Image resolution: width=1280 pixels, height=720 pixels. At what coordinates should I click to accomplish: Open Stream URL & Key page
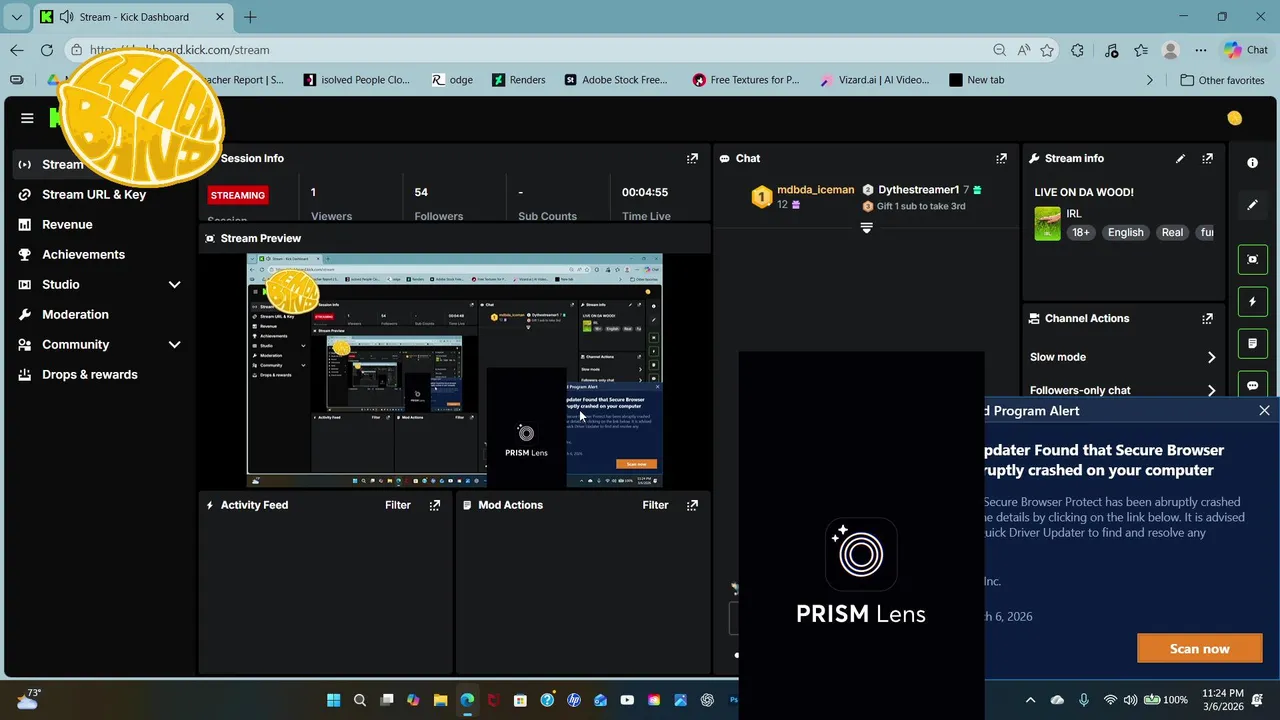click(94, 194)
